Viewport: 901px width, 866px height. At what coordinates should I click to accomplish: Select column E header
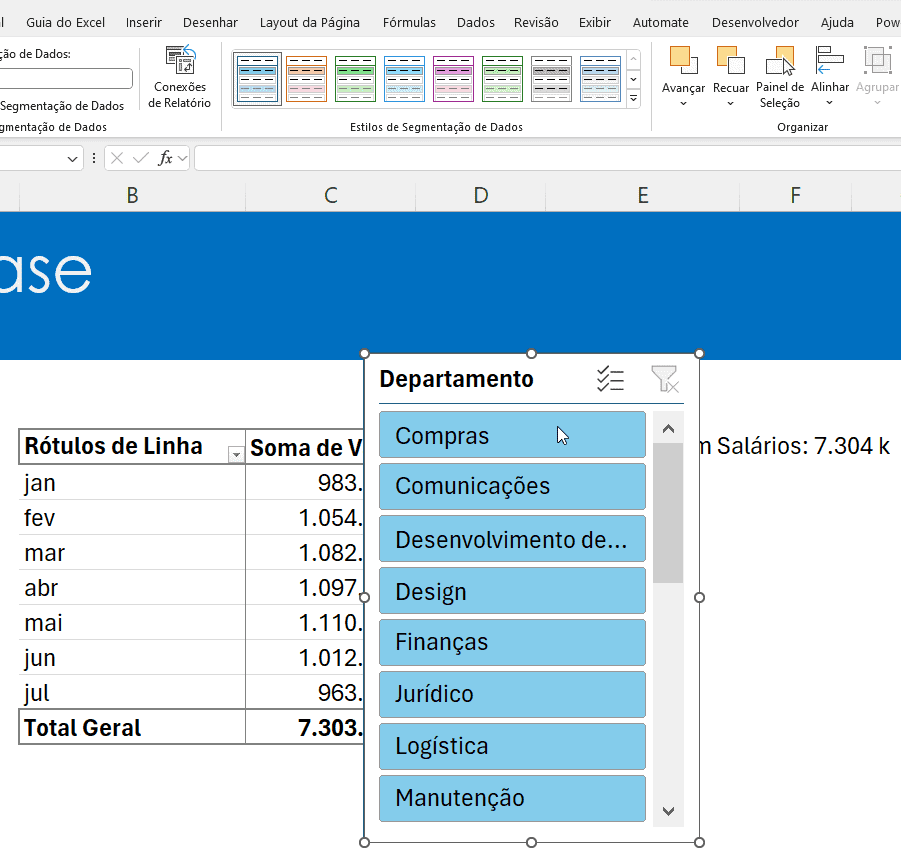click(x=642, y=196)
